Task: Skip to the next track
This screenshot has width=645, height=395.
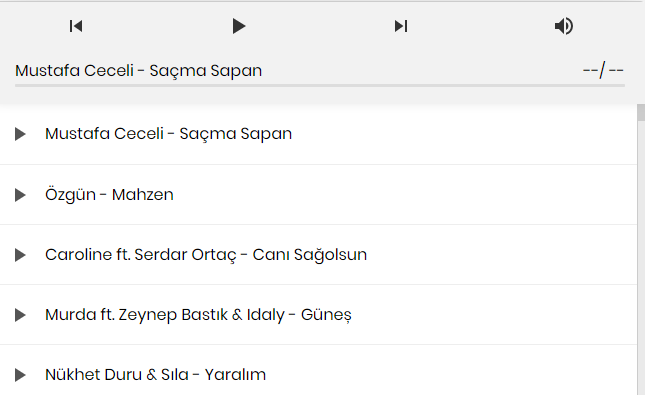Action: [x=401, y=26]
